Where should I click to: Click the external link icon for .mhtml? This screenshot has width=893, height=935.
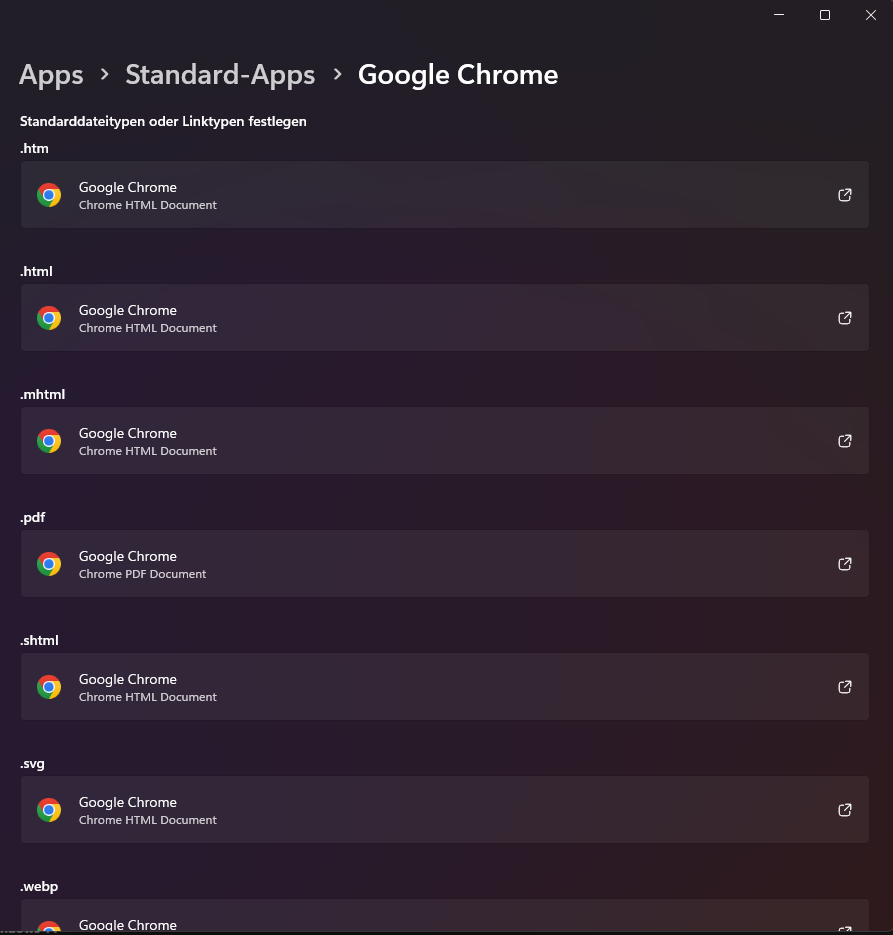(845, 441)
